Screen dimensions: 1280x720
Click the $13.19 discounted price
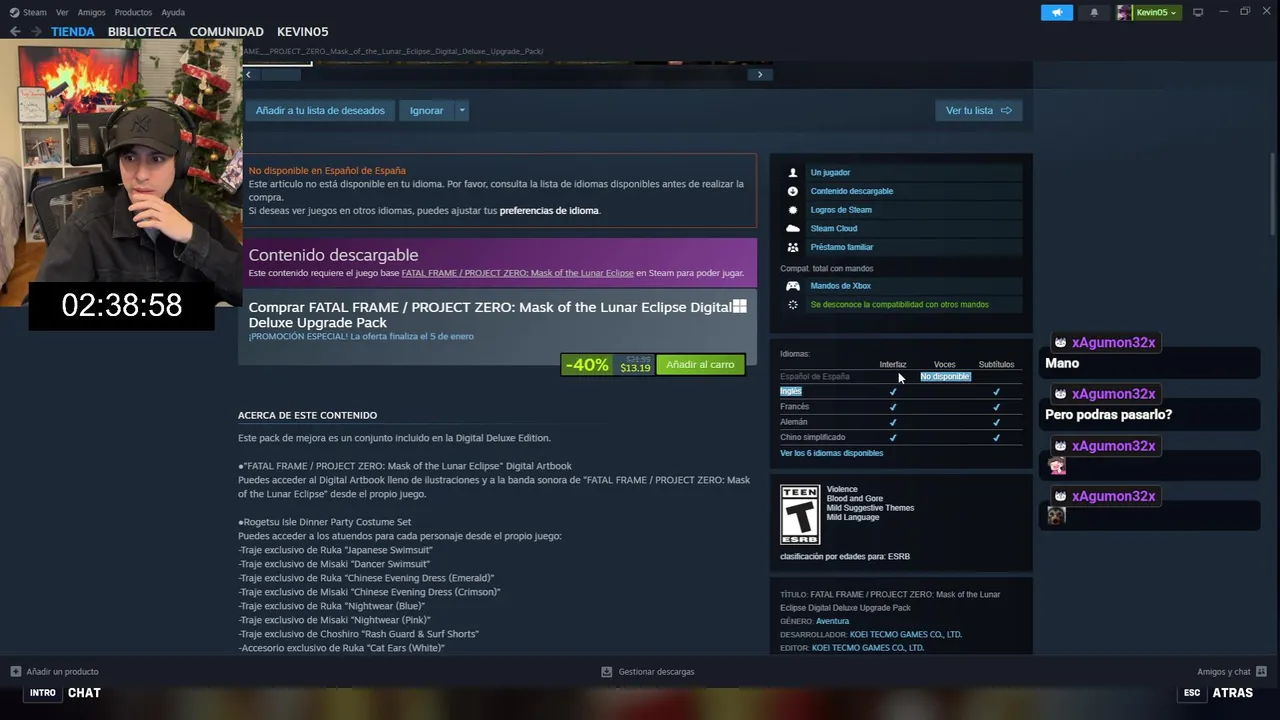[x=635, y=369]
